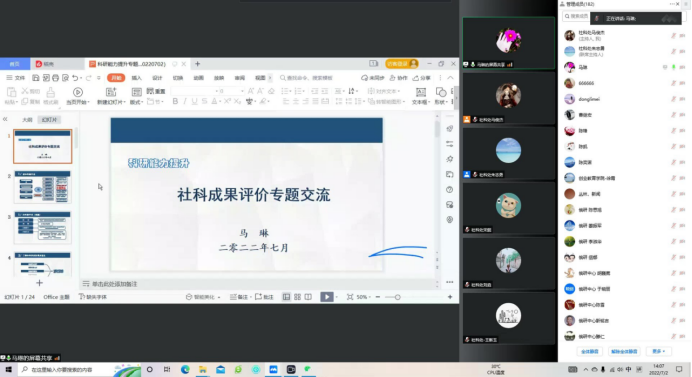
Task: Click the New Slide icon in ribbon
Action: pos(111,92)
